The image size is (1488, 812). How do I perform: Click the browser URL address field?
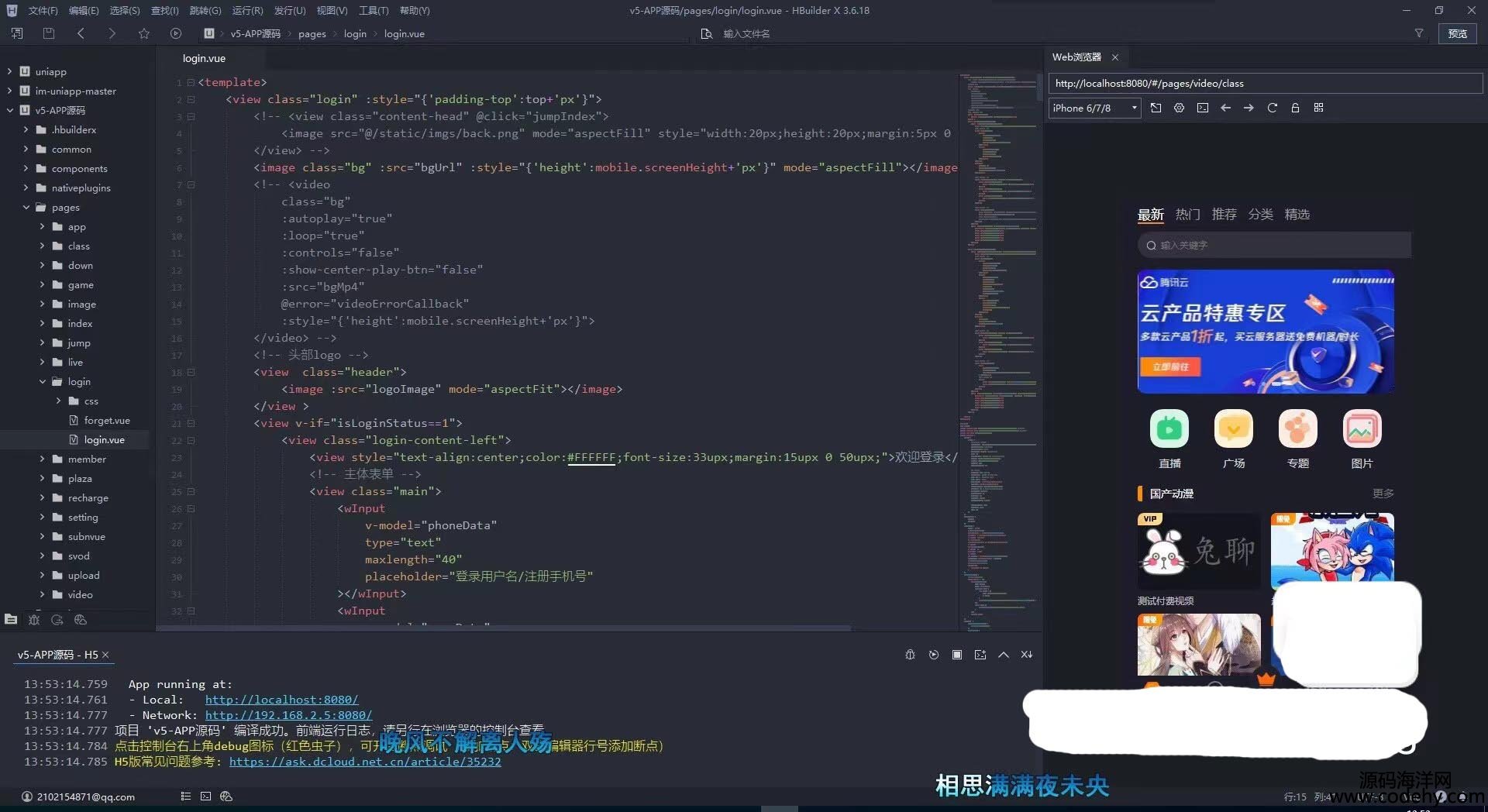coord(1263,84)
